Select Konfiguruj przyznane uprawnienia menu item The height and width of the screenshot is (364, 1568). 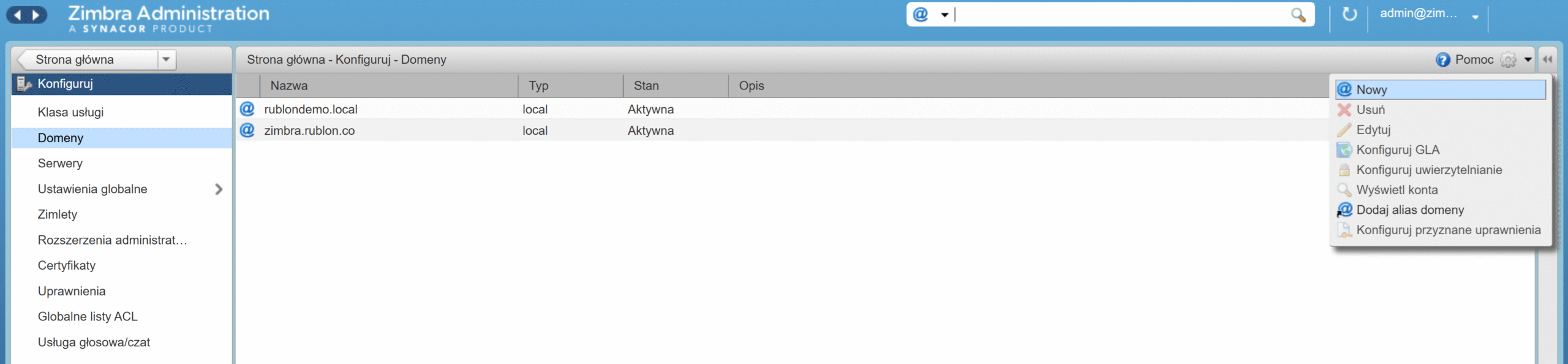1448,230
